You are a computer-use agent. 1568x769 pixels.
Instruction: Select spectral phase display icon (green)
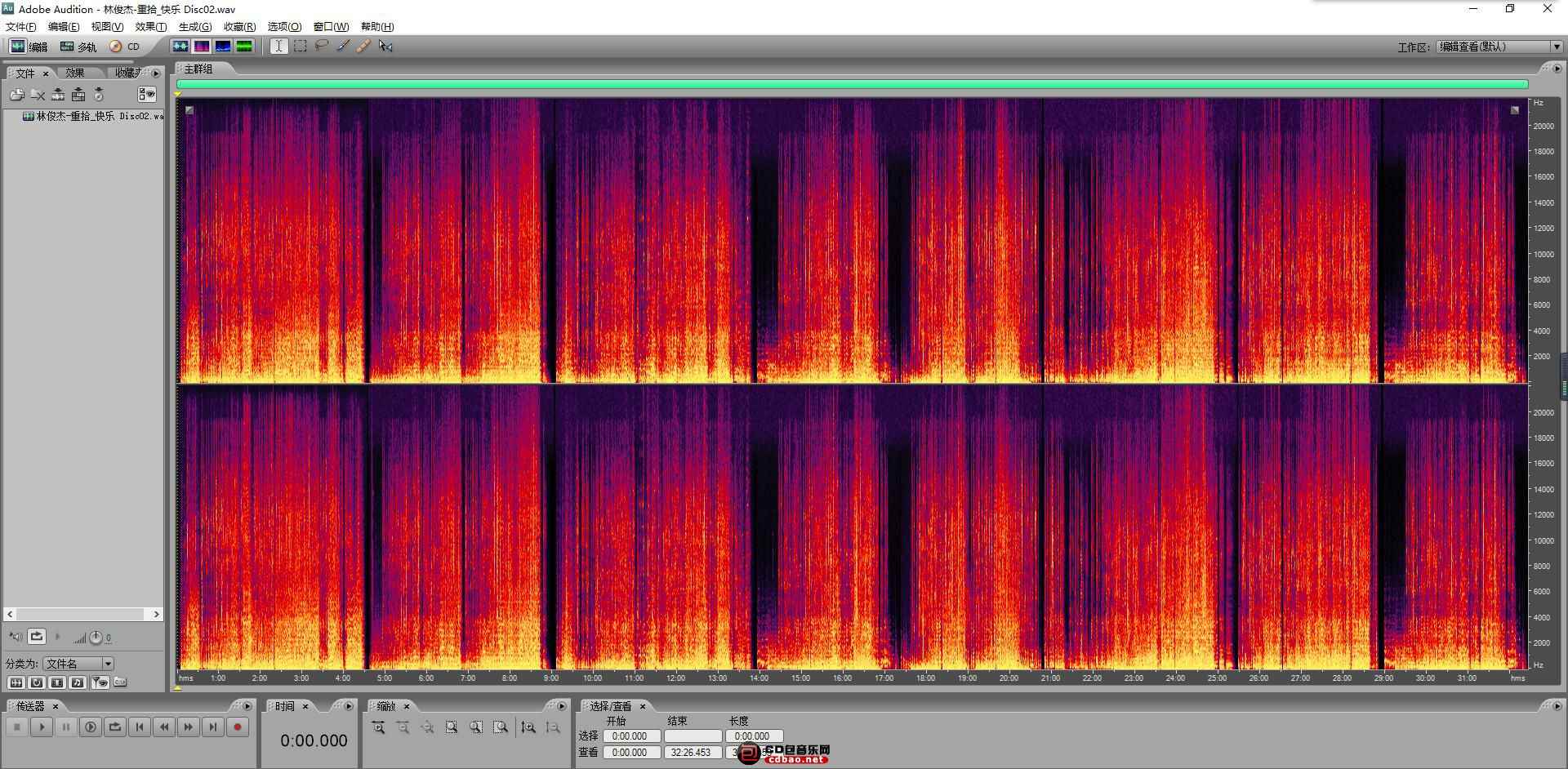tap(244, 47)
